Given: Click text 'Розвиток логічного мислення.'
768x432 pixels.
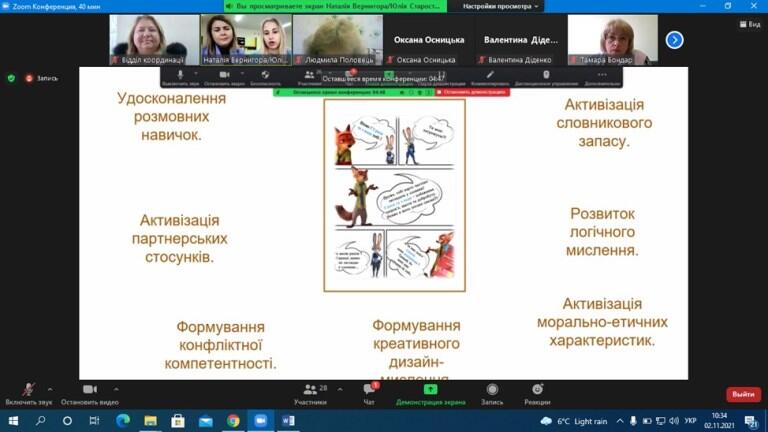Looking at the screenshot, I should pyautogui.click(x=602, y=232).
